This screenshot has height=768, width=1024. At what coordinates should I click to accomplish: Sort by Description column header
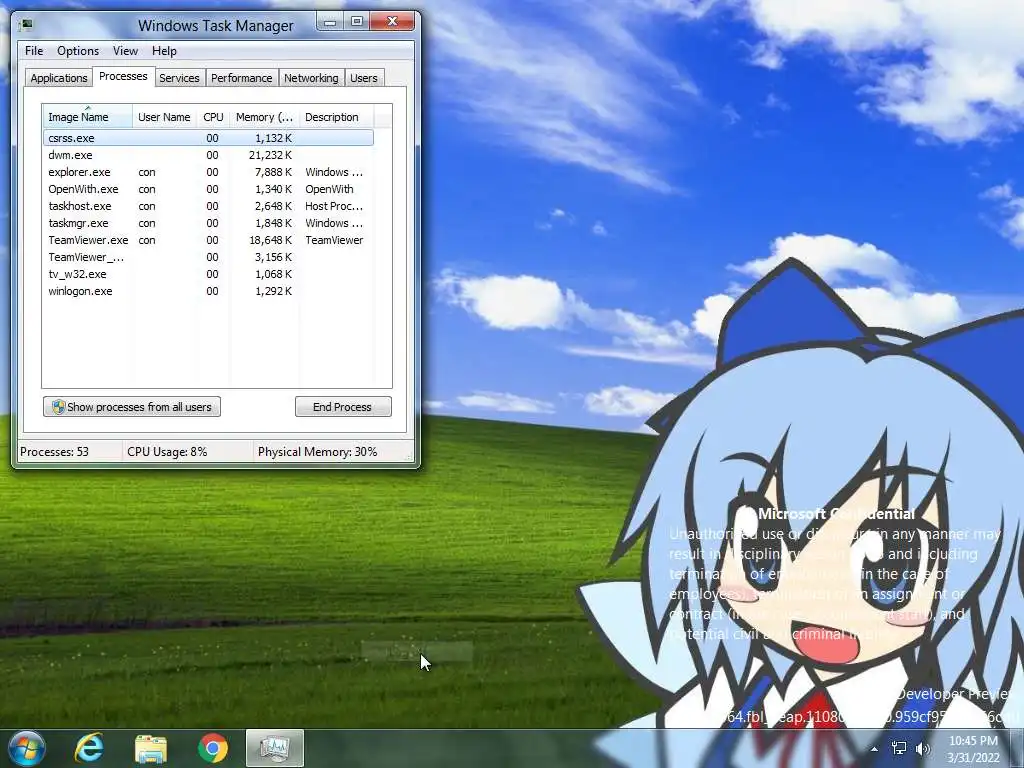(x=336, y=117)
